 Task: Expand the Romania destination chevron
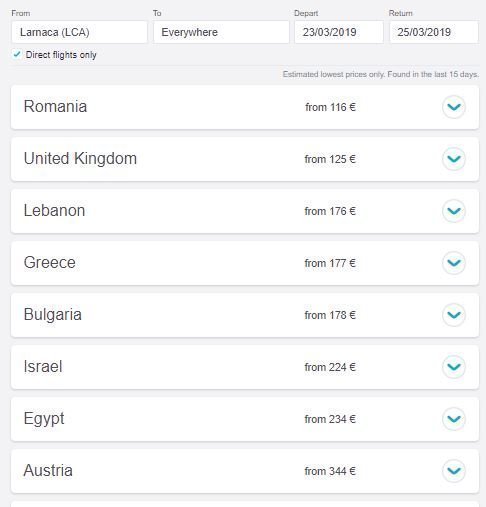tap(454, 107)
